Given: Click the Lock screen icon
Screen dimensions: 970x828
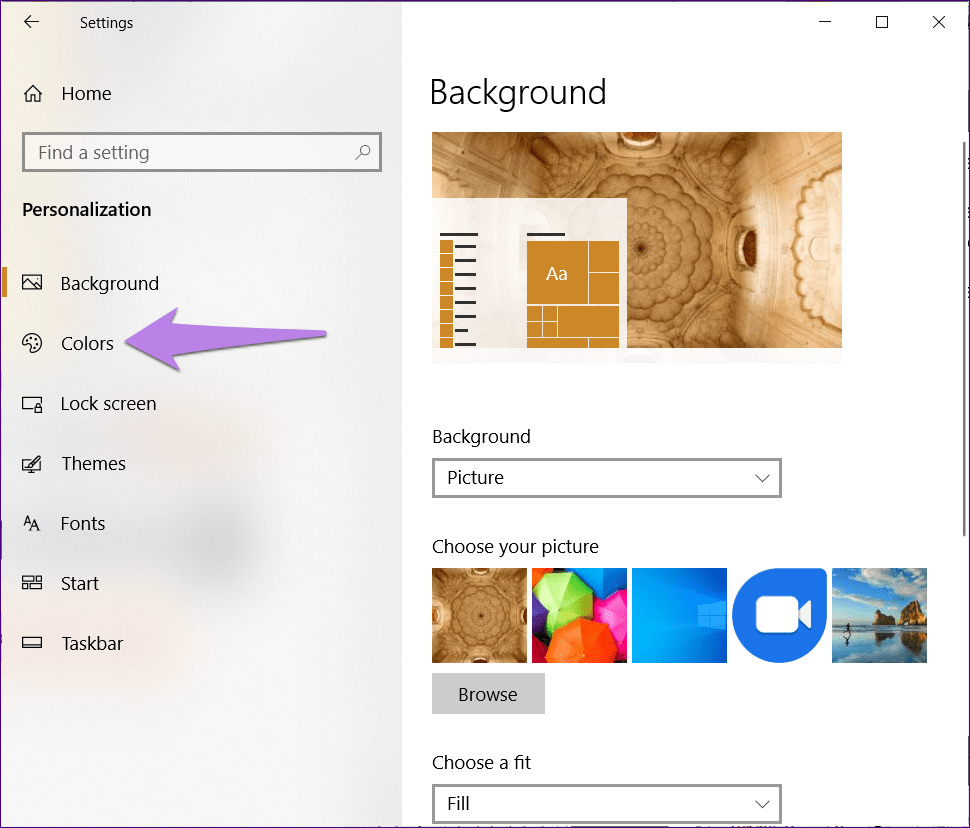Looking at the screenshot, I should [x=32, y=404].
